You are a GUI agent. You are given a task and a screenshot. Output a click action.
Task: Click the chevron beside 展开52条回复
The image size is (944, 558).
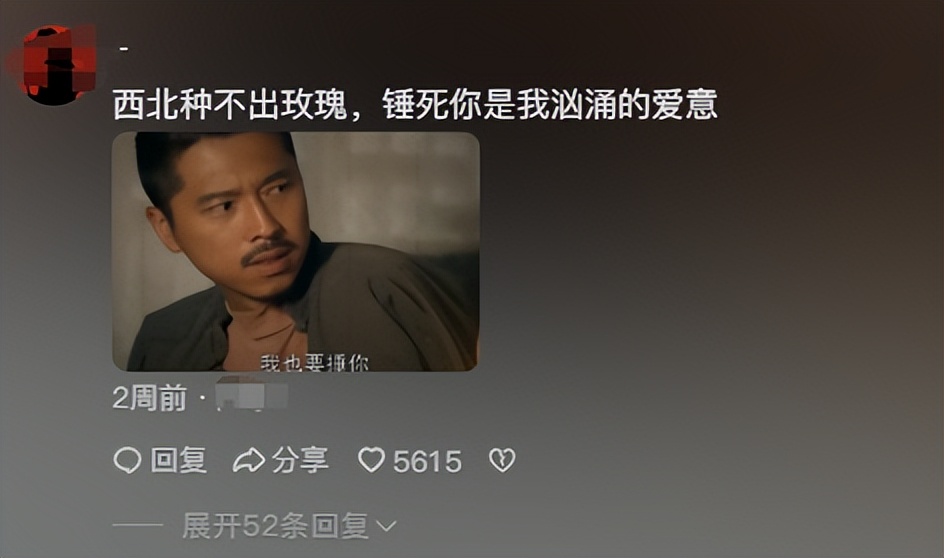pyautogui.click(x=386, y=526)
